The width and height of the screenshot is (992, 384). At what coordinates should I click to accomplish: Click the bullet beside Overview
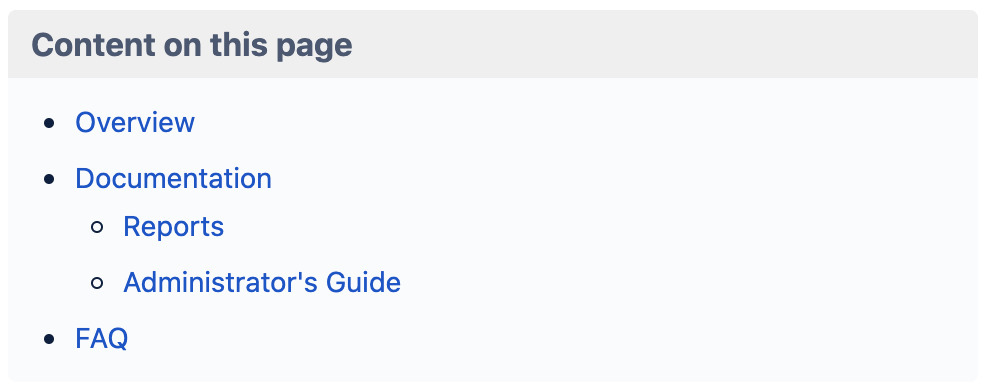click(x=49, y=123)
